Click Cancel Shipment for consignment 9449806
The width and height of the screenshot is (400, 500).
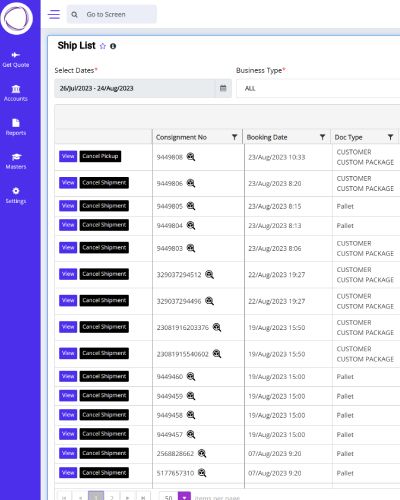[x=104, y=183]
